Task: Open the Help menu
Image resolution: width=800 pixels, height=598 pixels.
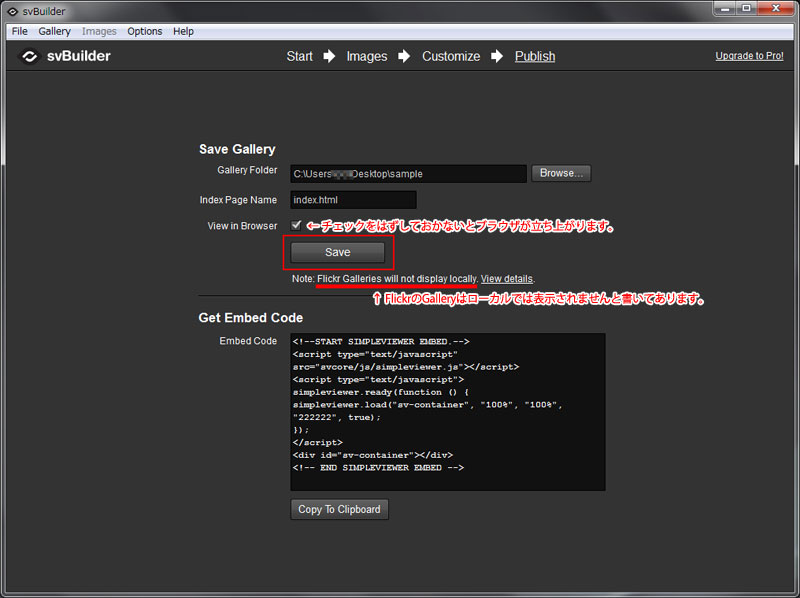Action: click(x=183, y=31)
